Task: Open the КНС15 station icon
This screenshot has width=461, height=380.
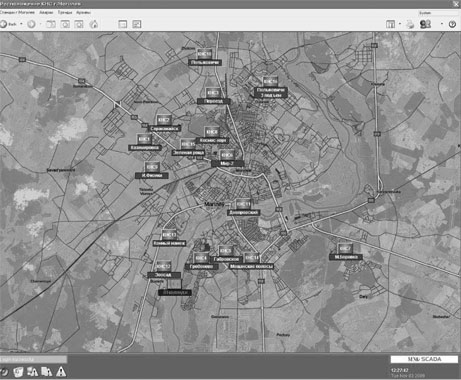Action: [188, 144]
